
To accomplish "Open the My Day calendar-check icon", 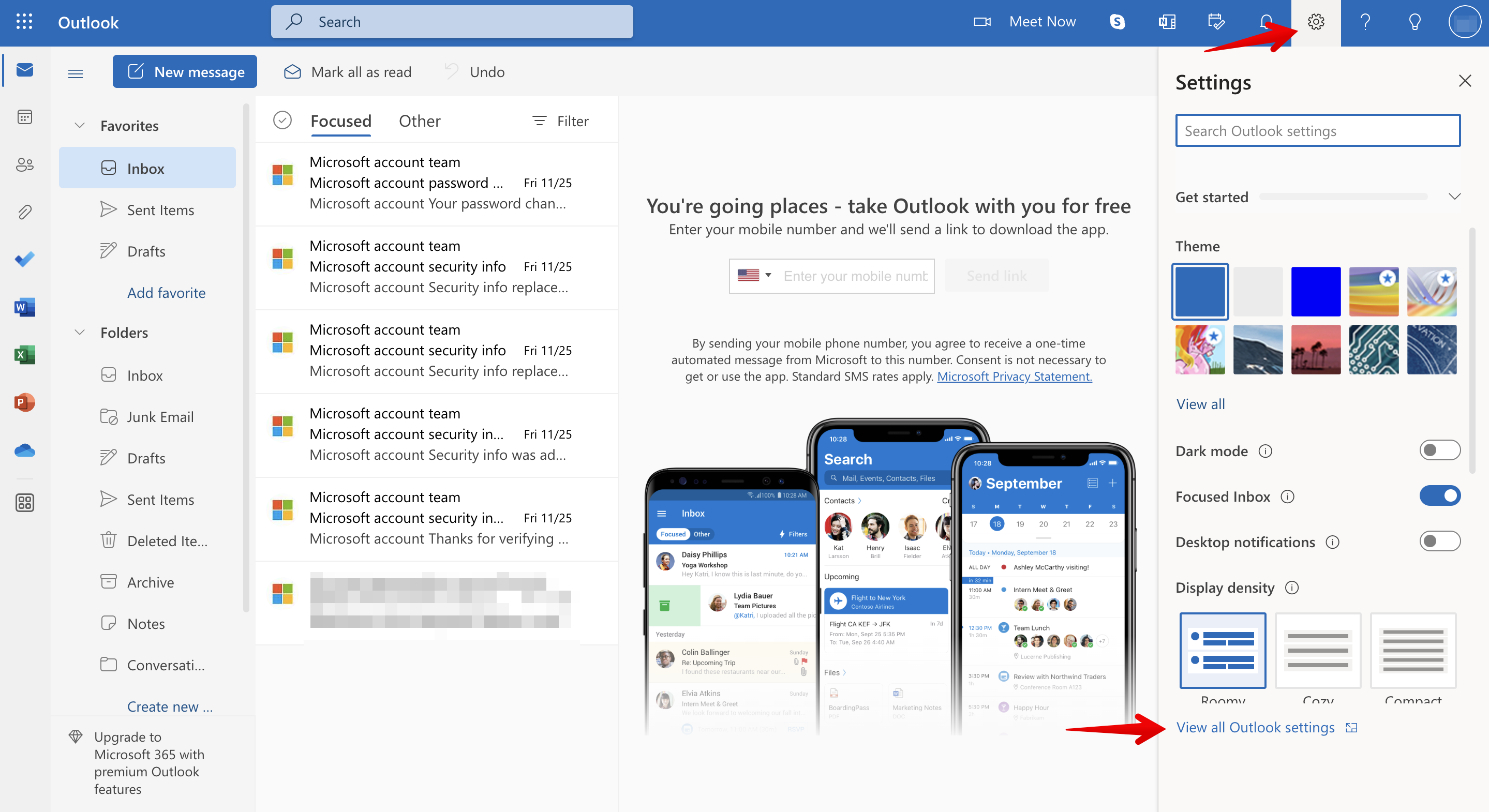I will 1216,22.
